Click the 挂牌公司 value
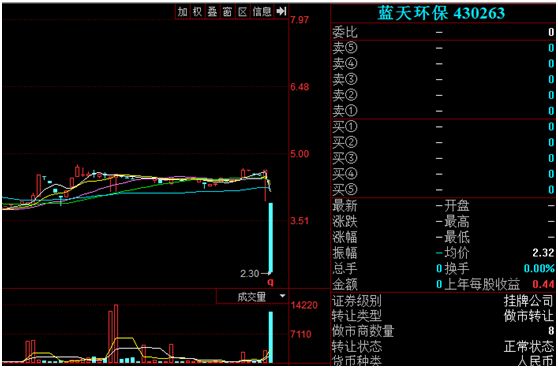 coord(529,302)
